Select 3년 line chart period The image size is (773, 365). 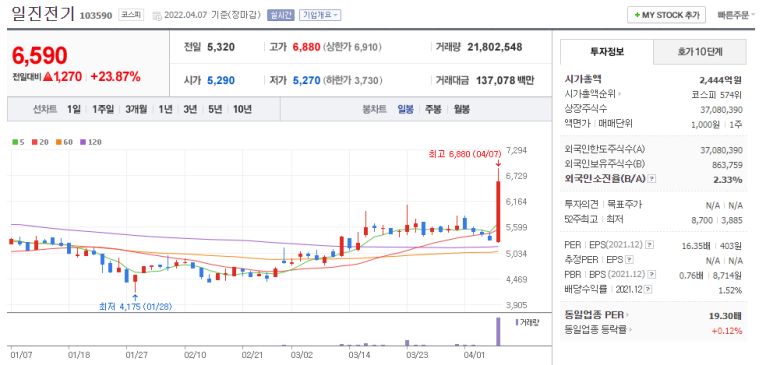[190, 109]
